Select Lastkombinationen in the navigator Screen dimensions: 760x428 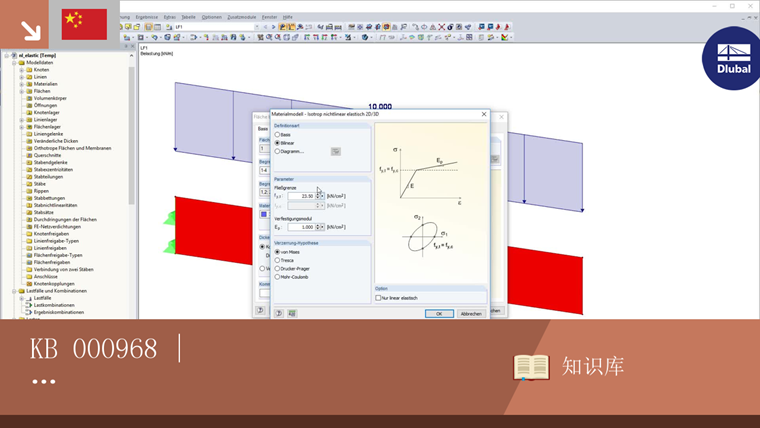[x=54, y=305]
